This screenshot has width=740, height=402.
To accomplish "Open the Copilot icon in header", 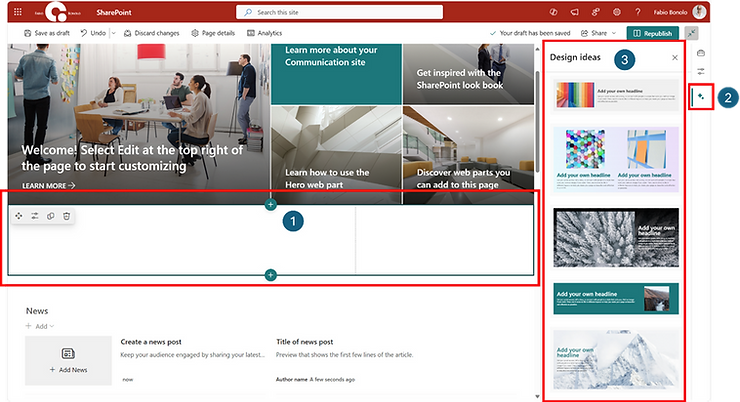I will click(x=554, y=12).
